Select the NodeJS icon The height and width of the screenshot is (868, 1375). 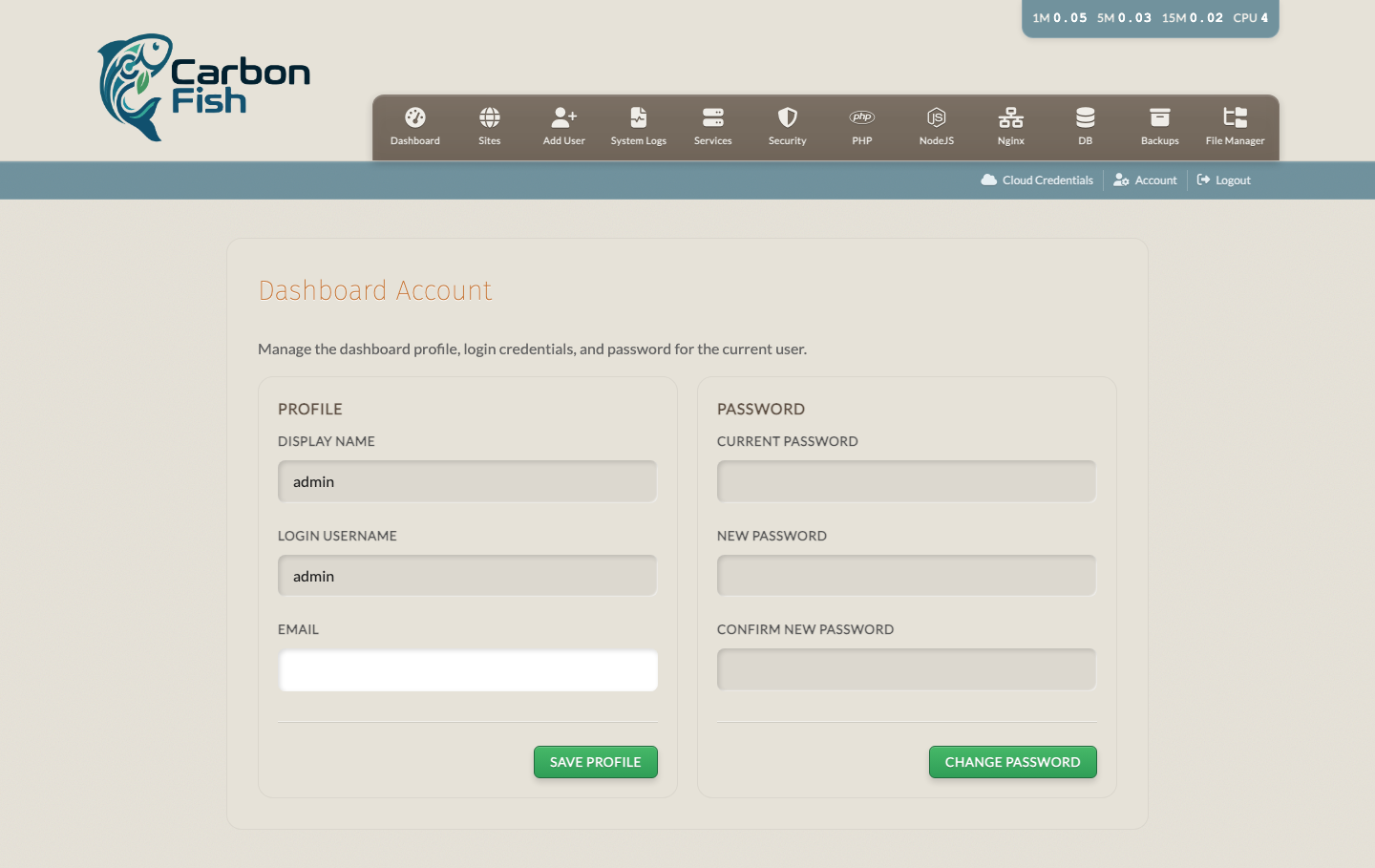(x=936, y=125)
